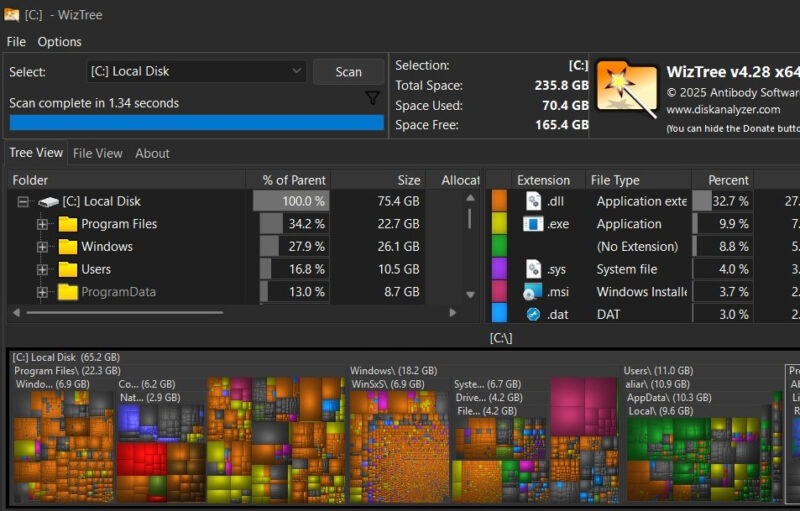
Task: Open the www.diskanalyzer.com link
Action: pos(722,110)
